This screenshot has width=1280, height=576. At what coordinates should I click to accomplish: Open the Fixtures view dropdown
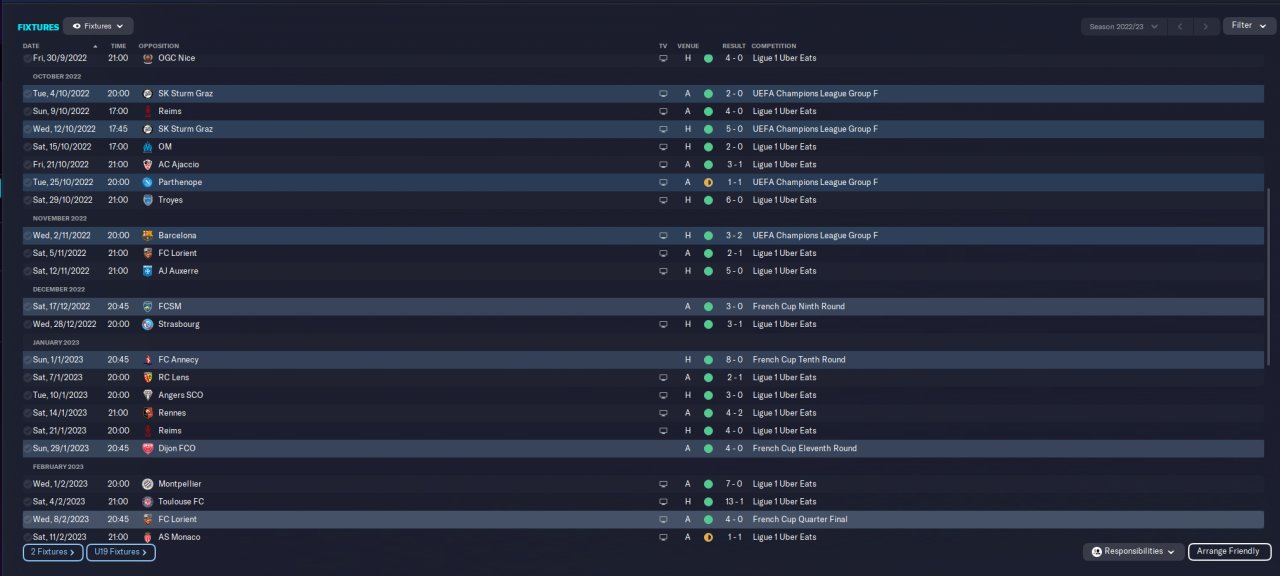98,26
